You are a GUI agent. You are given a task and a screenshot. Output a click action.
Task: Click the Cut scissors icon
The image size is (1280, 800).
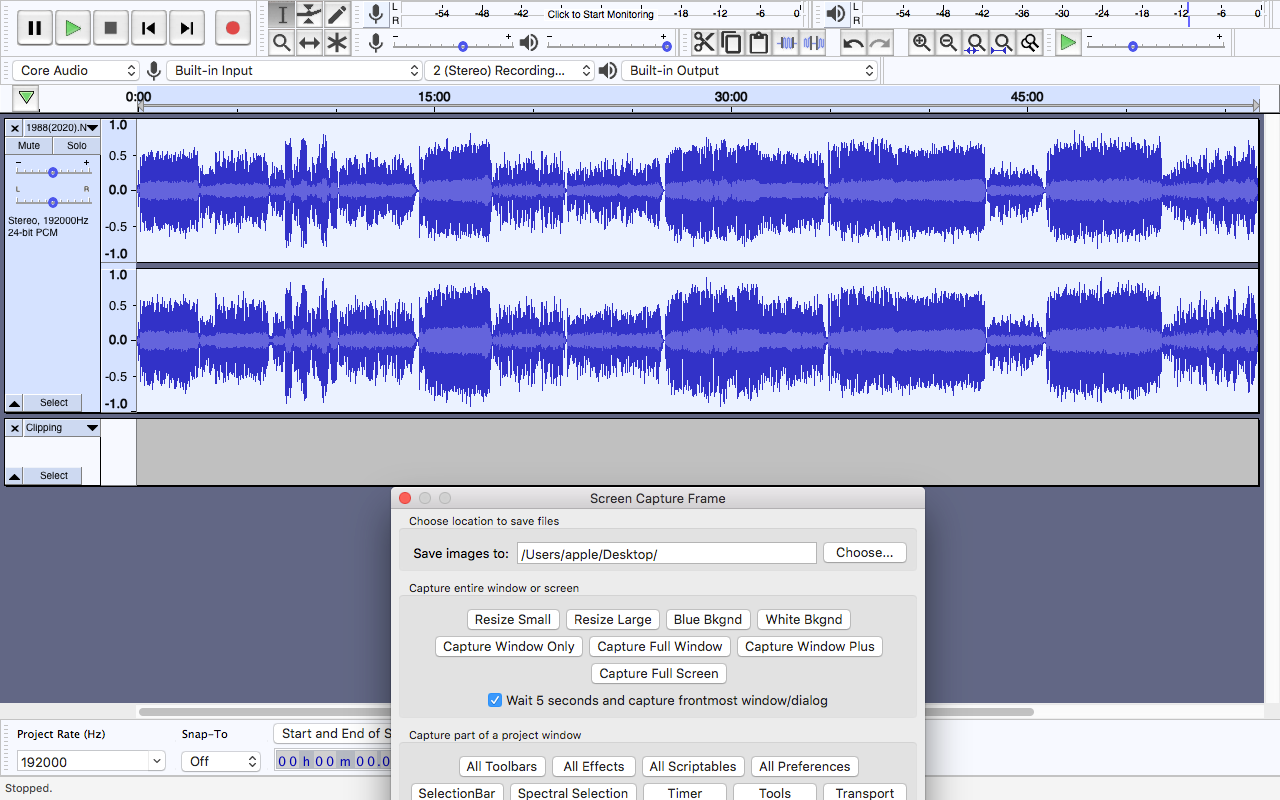[x=704, y=42]
